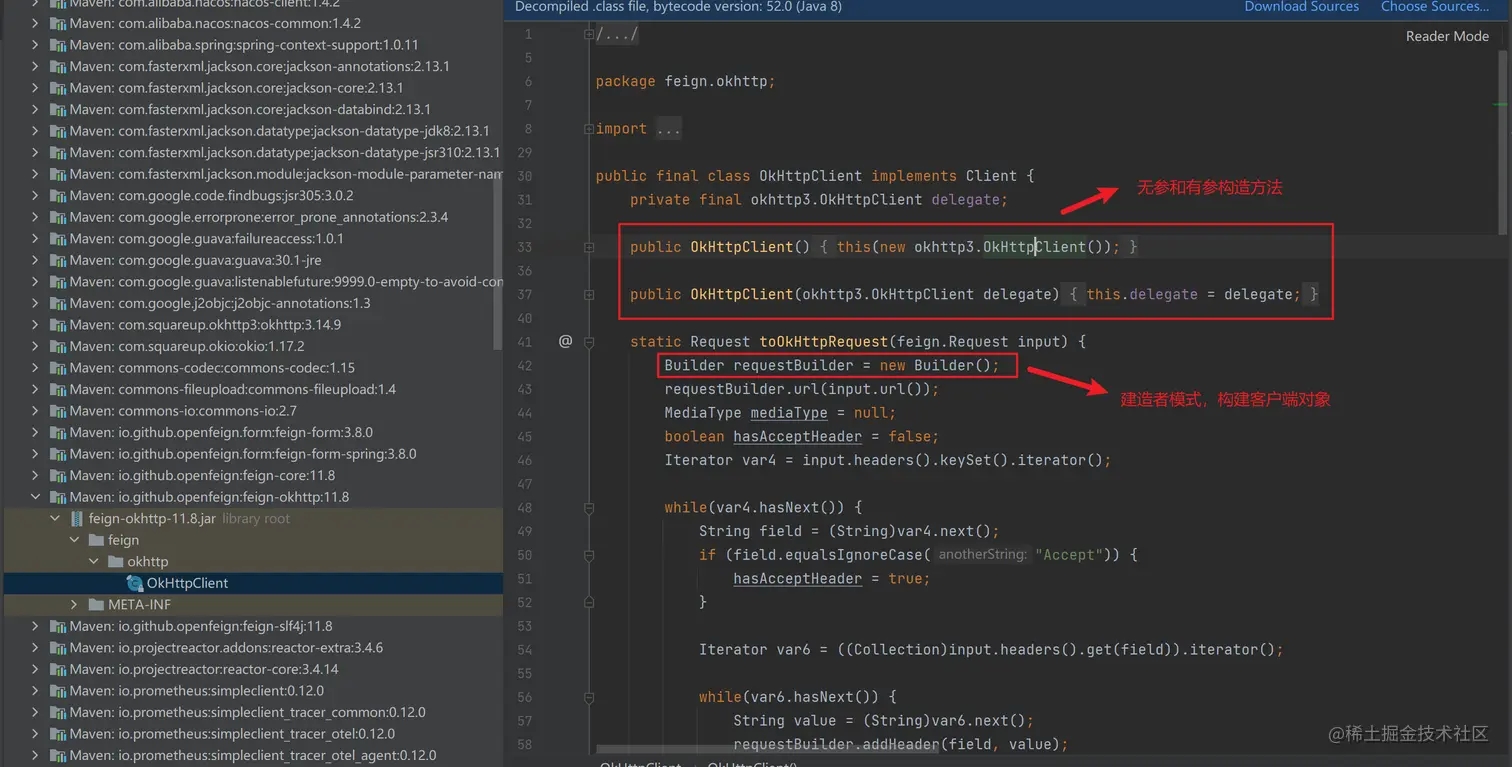
Task: Unfold collapsed header comment at line 1
Action: point(590,34)
